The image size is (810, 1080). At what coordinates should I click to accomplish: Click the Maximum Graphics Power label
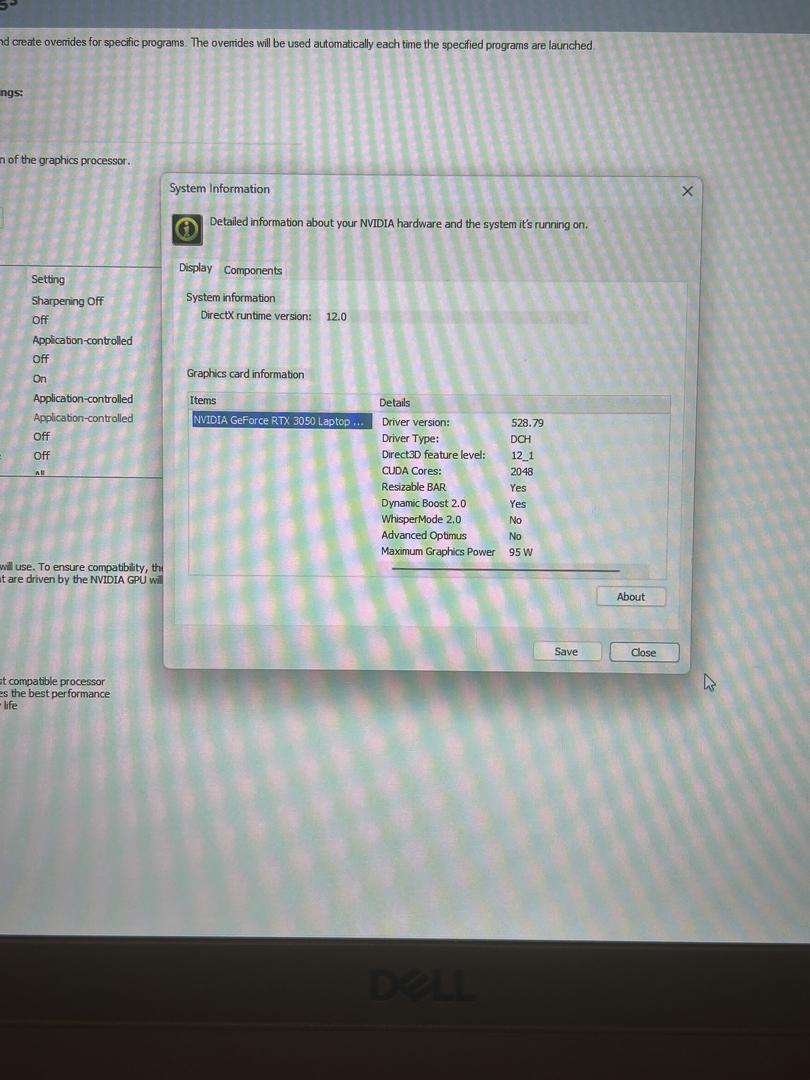click(x=438, y=552)
